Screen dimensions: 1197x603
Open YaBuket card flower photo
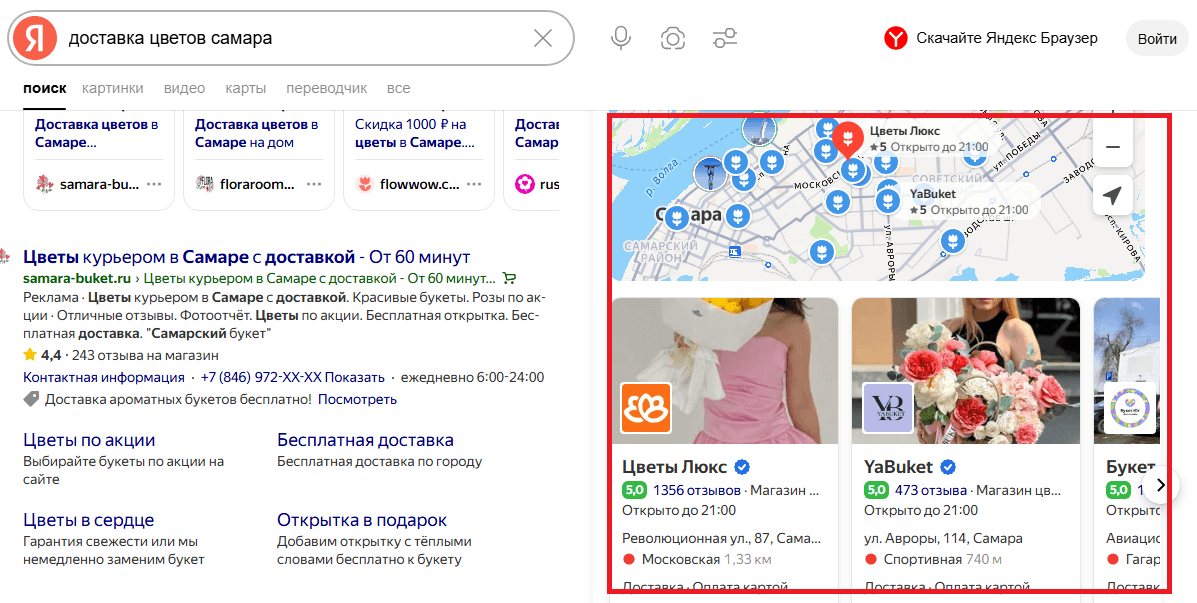(966, 370)
